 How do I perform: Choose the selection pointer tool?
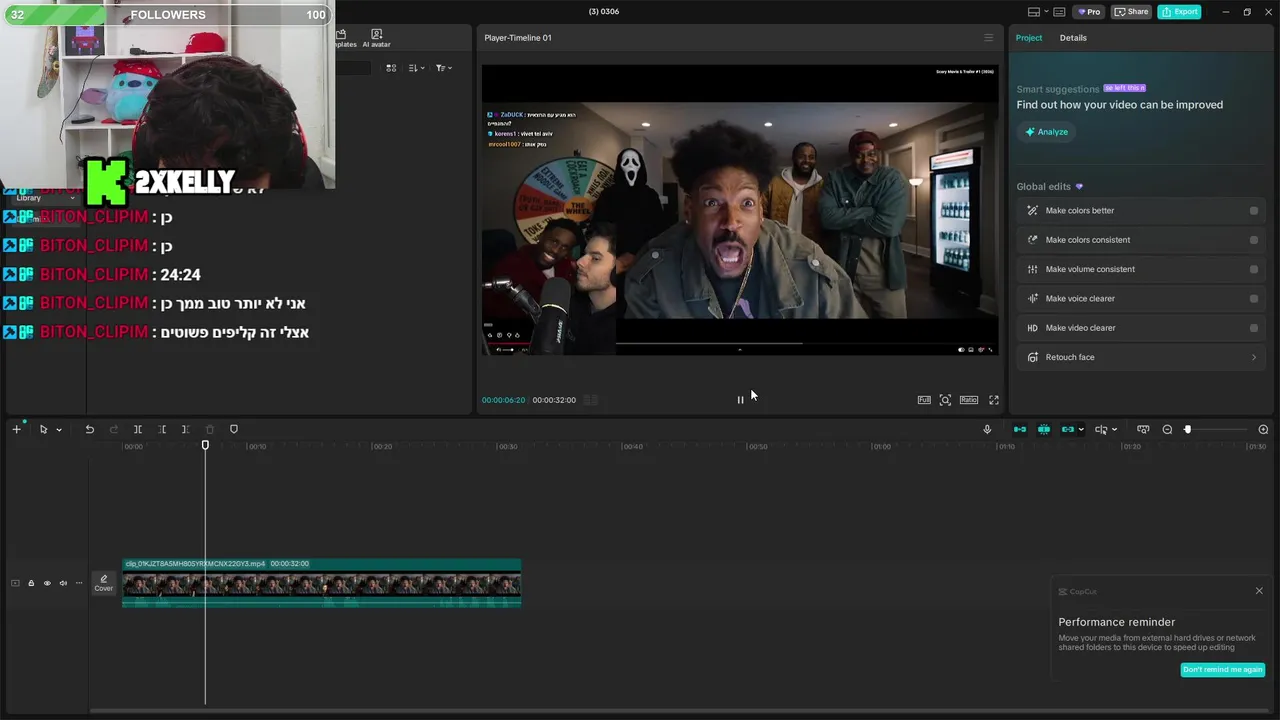tap(43, 429)
